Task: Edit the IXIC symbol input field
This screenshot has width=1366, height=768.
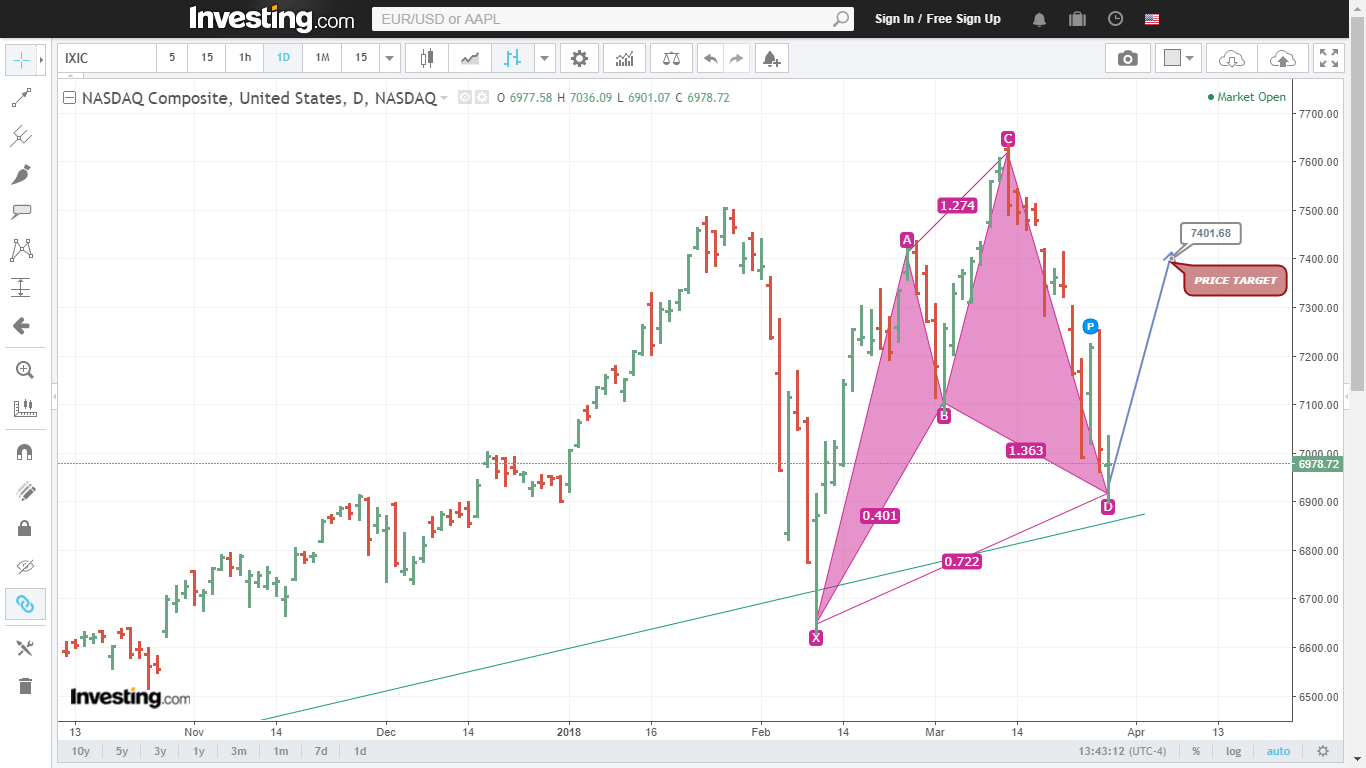Action: (107, 58)
